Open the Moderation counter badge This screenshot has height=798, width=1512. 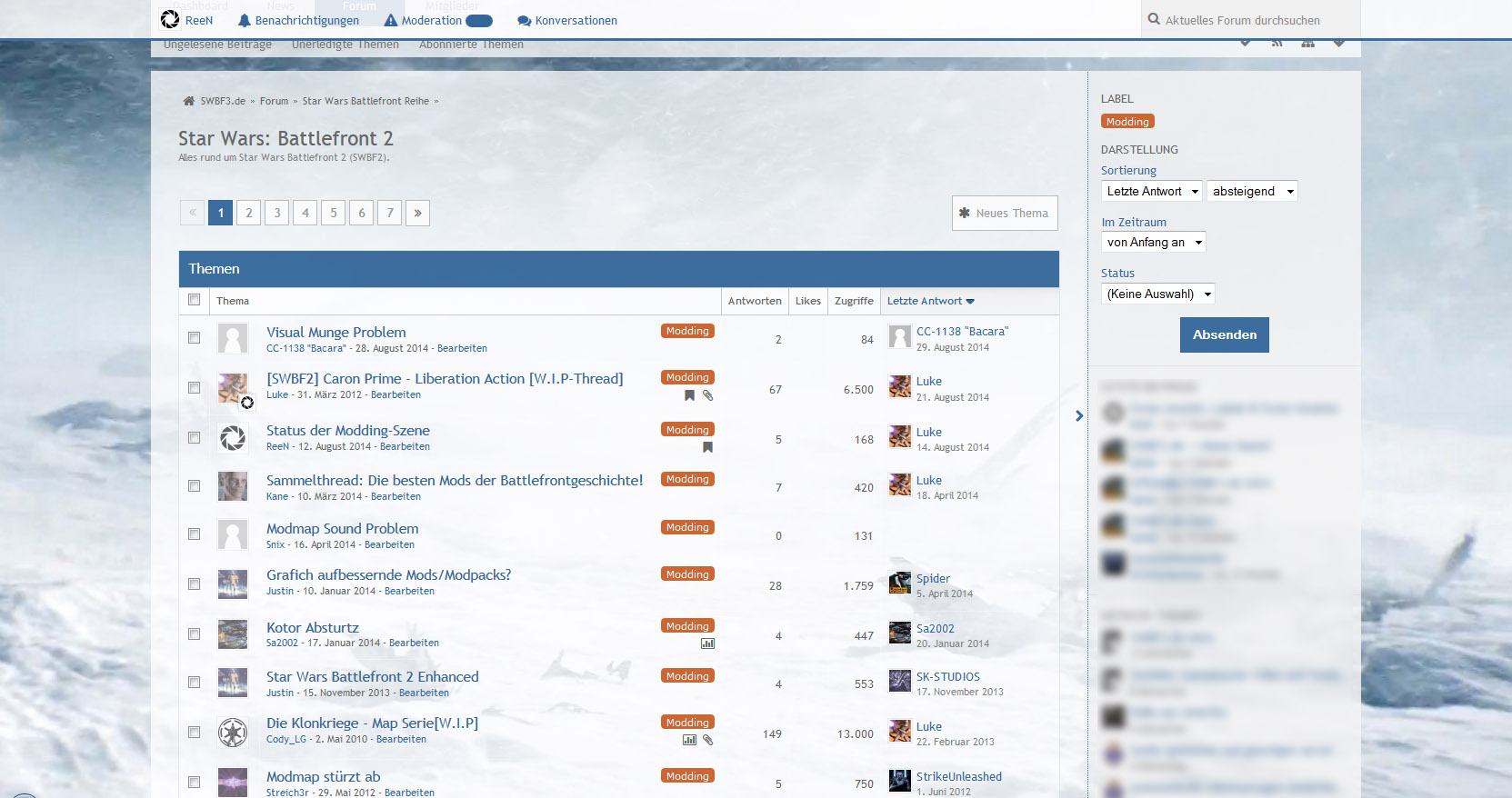tap(478, 20)
